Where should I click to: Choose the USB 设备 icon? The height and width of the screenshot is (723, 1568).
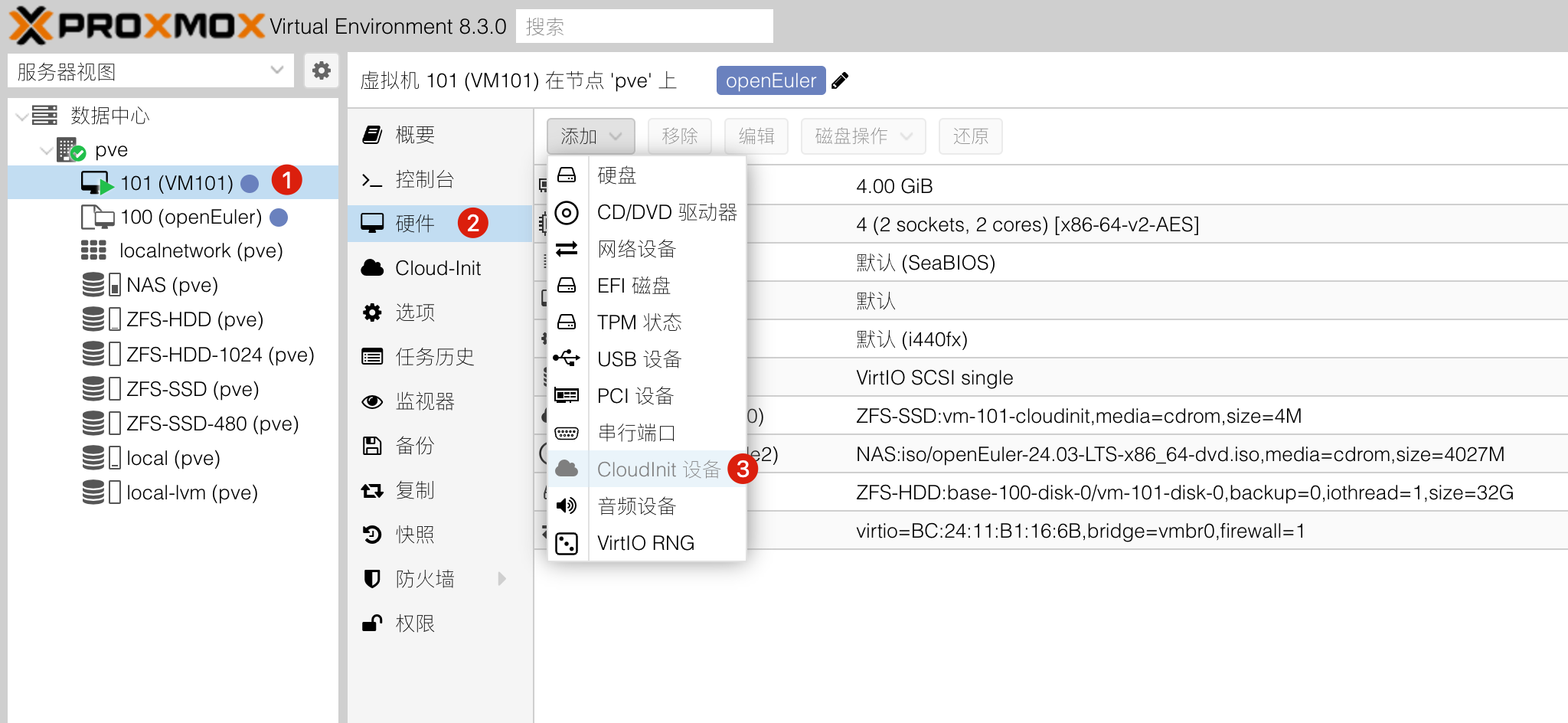point(567,358)
